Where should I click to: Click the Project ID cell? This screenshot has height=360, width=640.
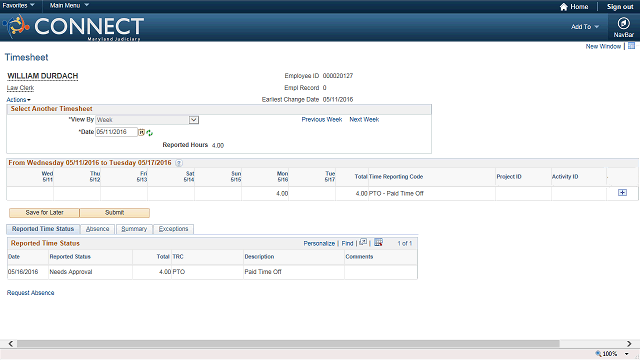[523, 193]
